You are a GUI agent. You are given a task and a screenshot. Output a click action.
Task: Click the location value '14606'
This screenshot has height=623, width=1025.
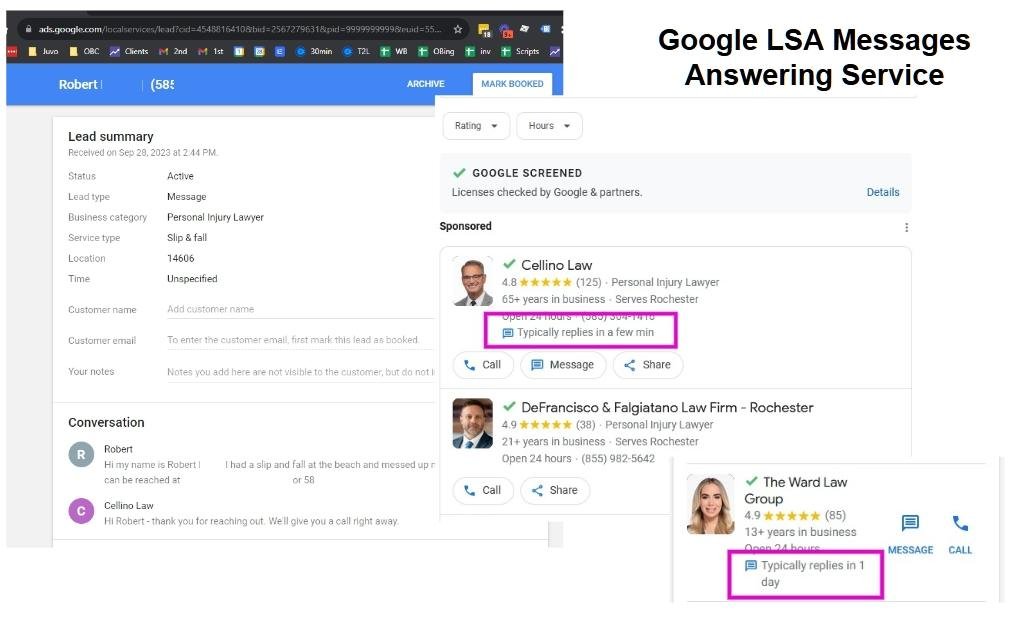click(180, 258)
